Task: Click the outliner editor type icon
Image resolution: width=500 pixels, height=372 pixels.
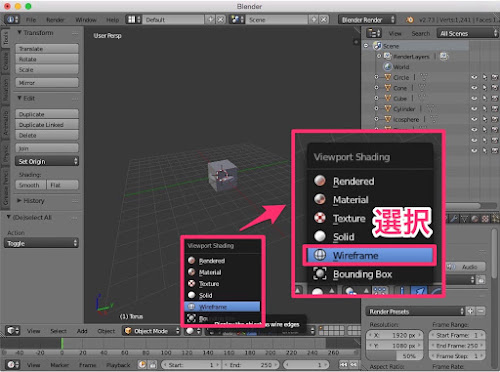Action: point(374,33)
